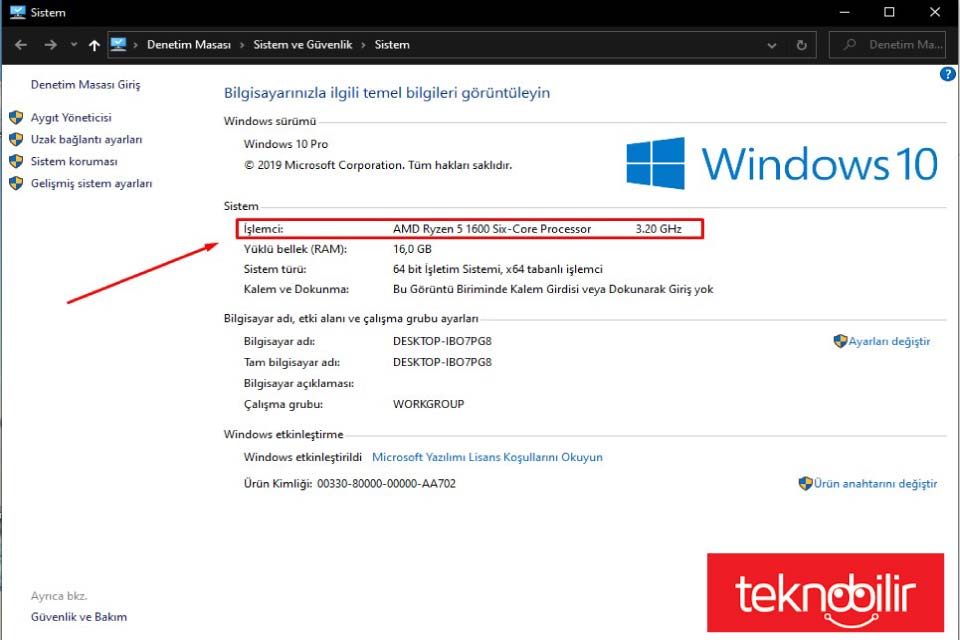Viewport: 960px width, 640px height.
Task: Click the 16,0 GB RAM value
Action: pos(412,249)
